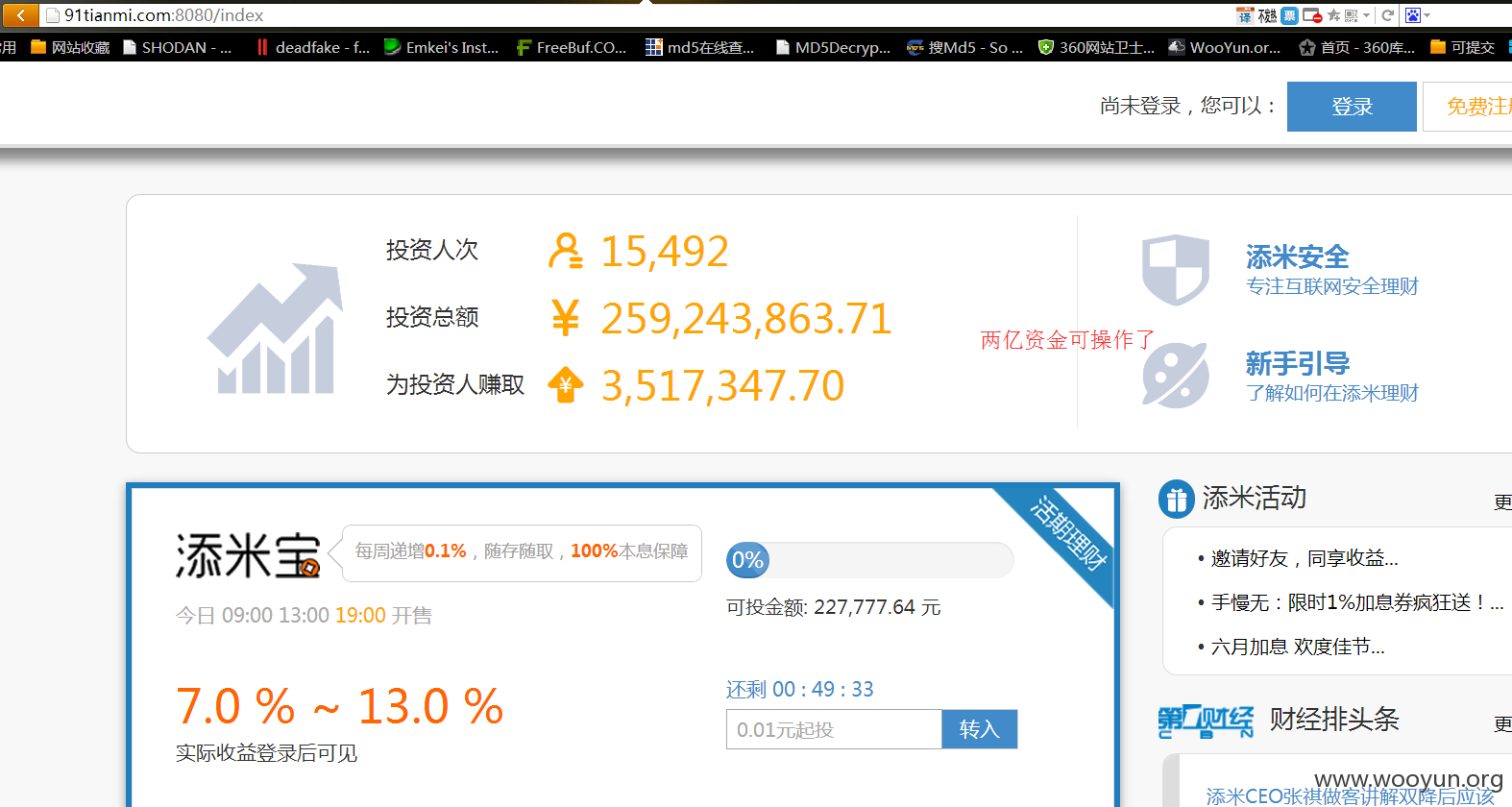
Task: Expand search engine dropdown next to Baidu paw
Action: click(x=1427, y=15)
